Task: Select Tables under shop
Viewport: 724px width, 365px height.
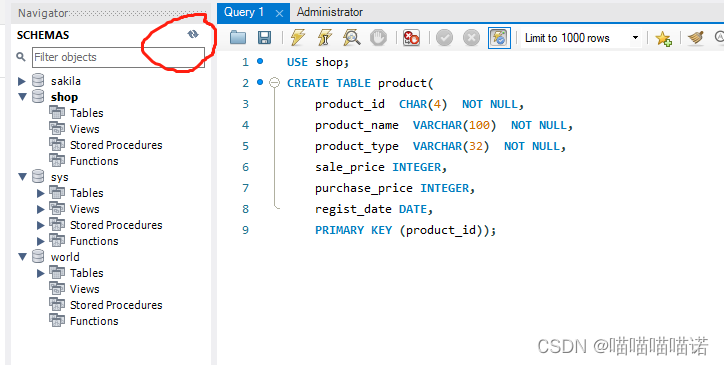Action: [86, 113]
